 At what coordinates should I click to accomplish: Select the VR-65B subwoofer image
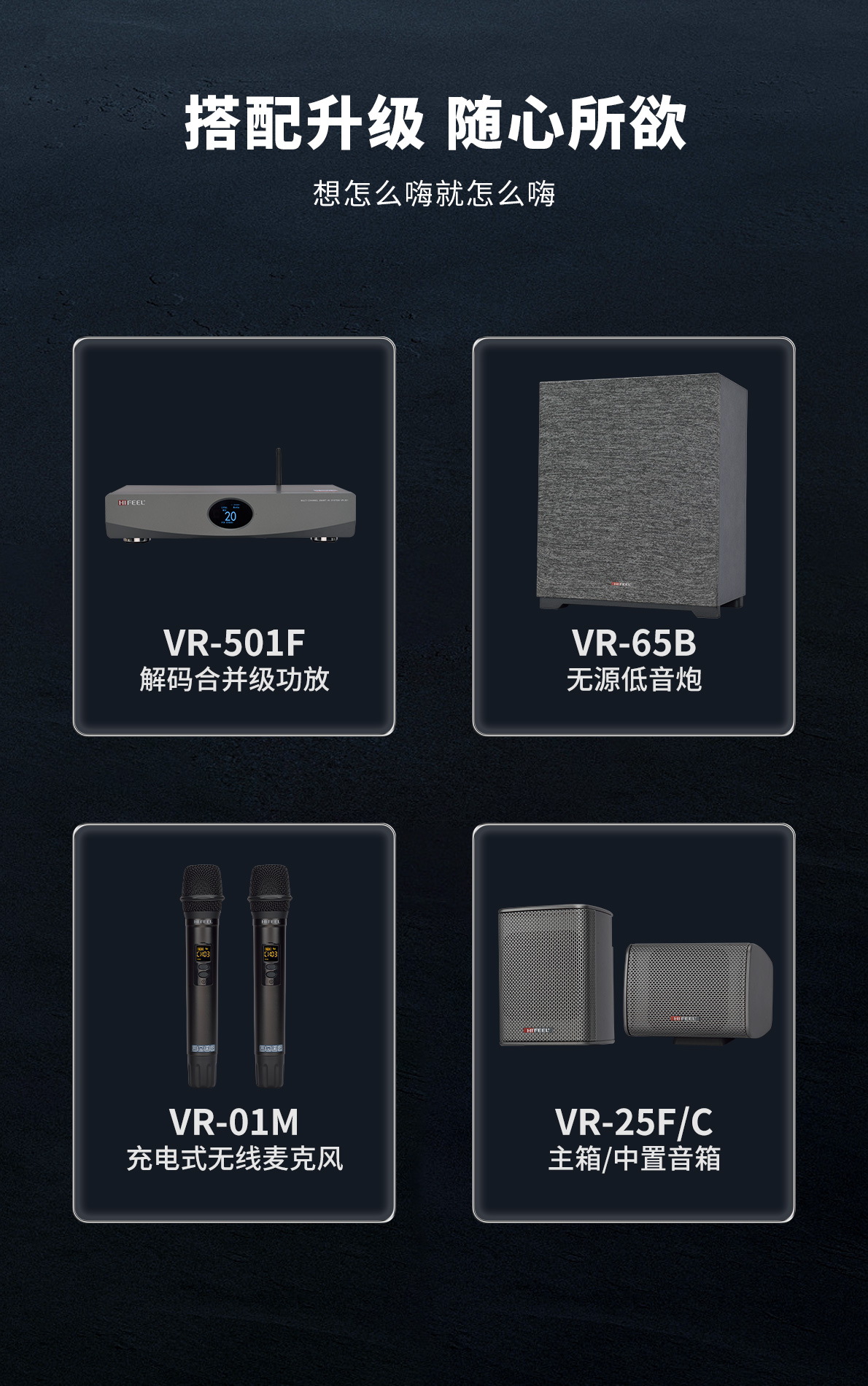click(643, 495)
